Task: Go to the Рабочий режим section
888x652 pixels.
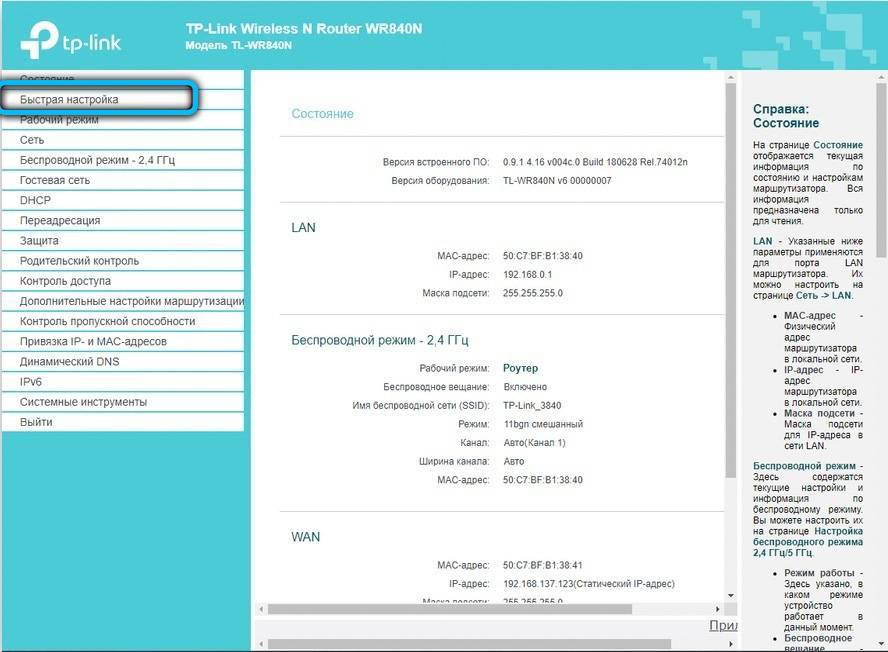Action: pyautogui.click(x=59, y=120)
